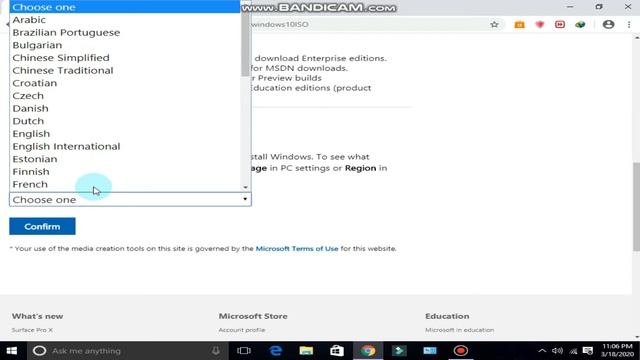Viewport: 640px width, 360px height.
Task: Bookmark this page with the star icon
Action: 494,24
